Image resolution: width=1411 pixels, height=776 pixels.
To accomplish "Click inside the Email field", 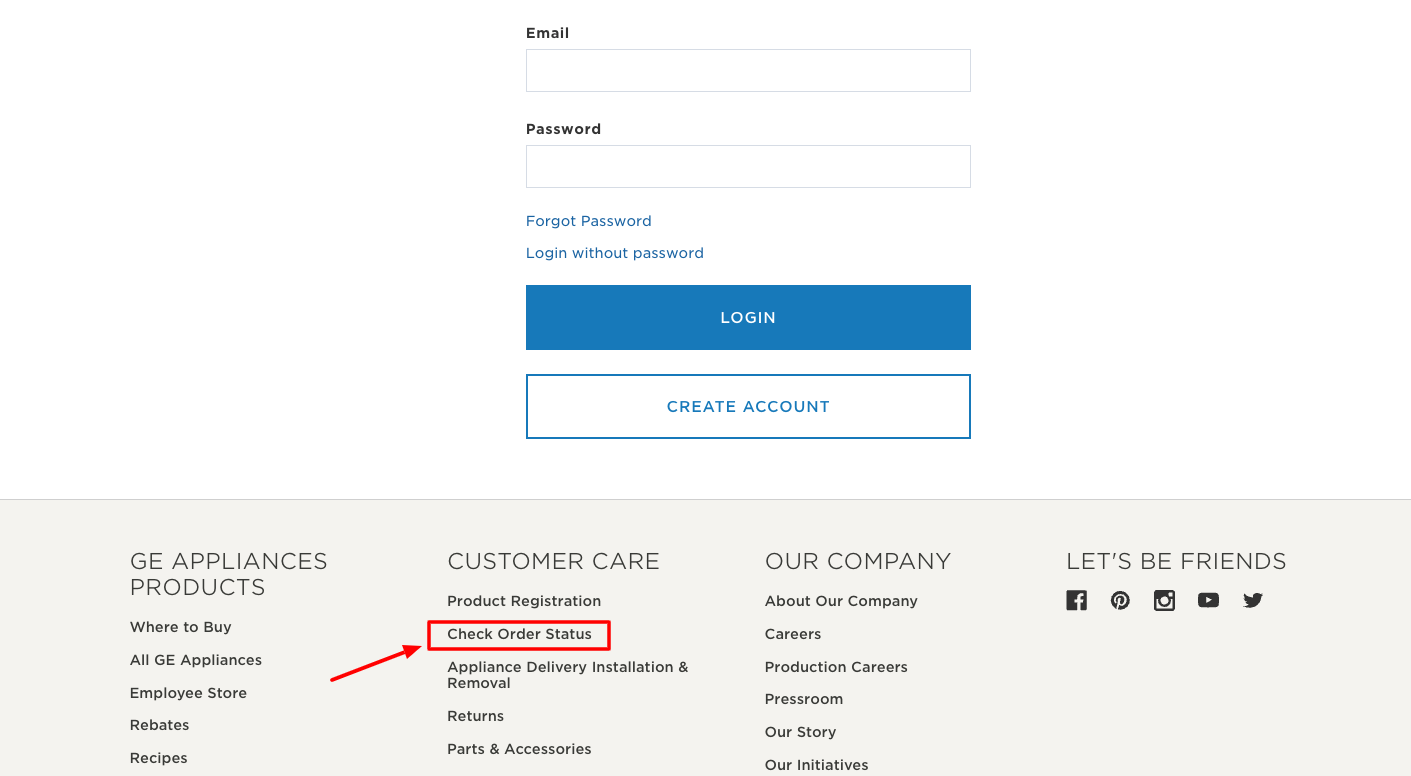I will pyautogui.click(x=748, y=70).
